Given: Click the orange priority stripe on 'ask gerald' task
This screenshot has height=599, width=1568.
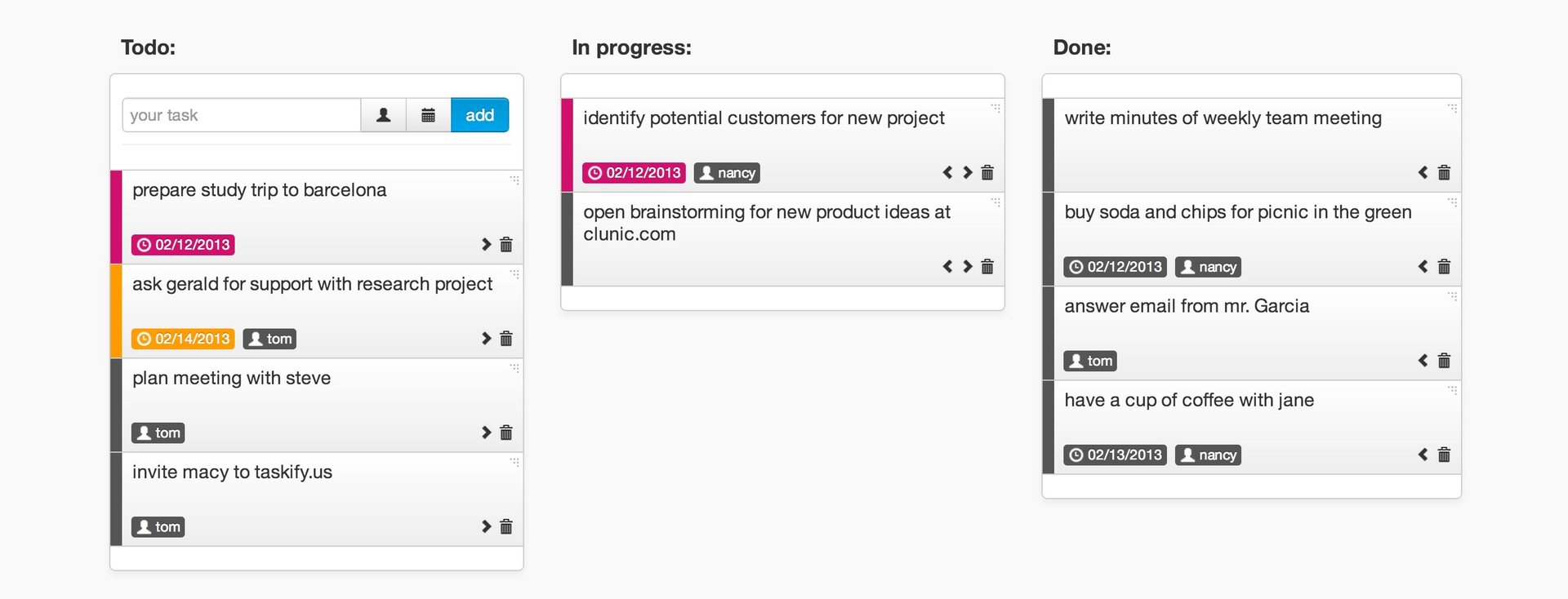Looking at the screenshot, I should [116, 311].
